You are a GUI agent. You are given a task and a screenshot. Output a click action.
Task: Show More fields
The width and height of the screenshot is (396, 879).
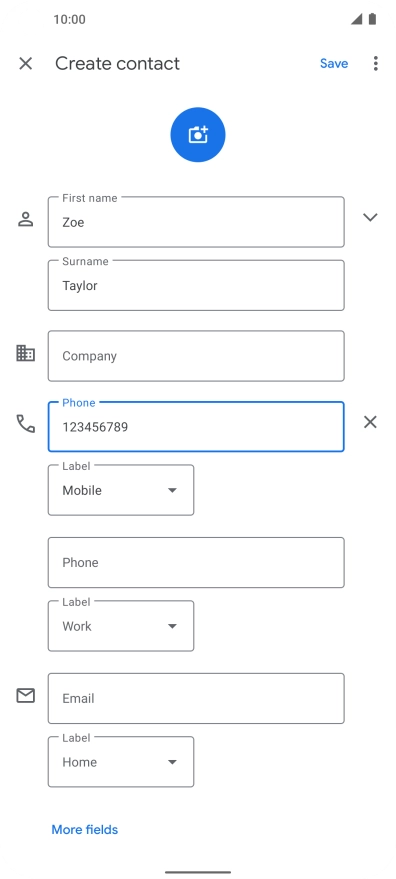85,829
